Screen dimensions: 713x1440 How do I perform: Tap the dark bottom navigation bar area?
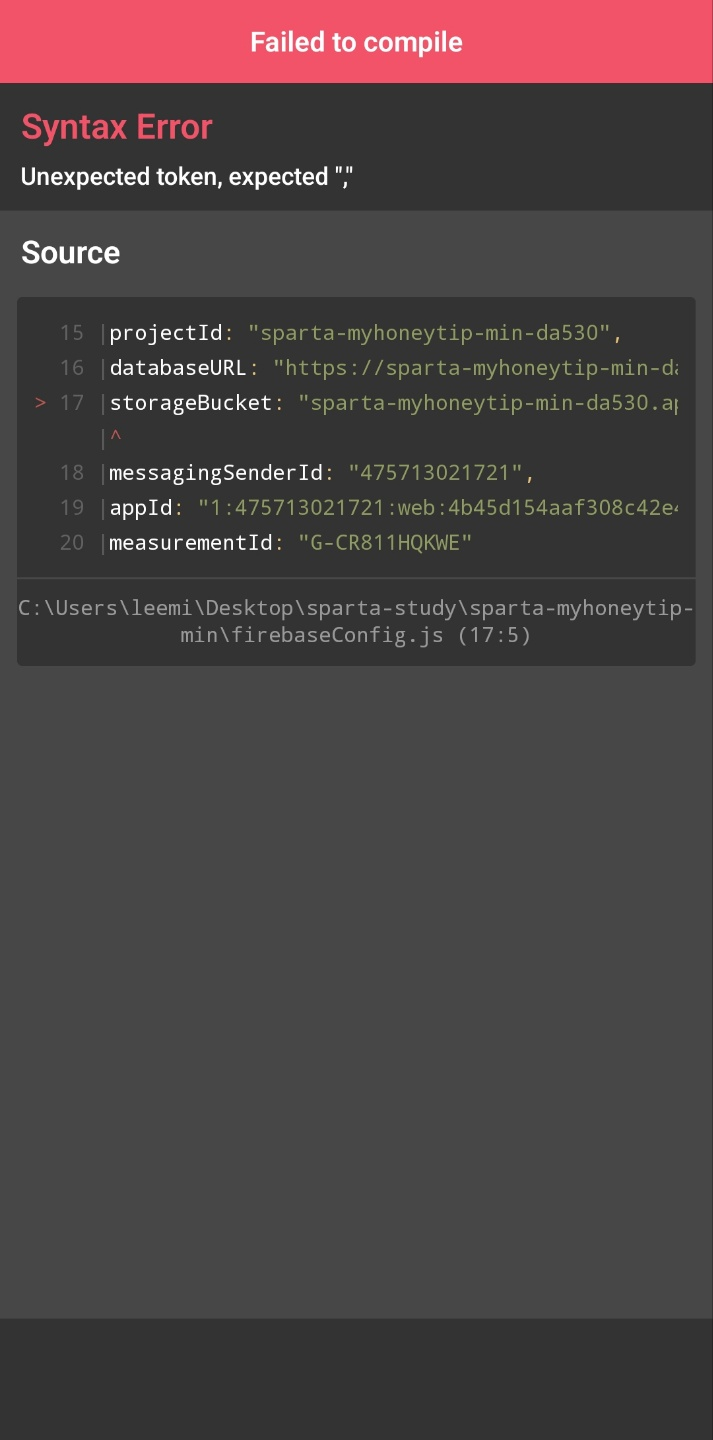coord(356,1379)
